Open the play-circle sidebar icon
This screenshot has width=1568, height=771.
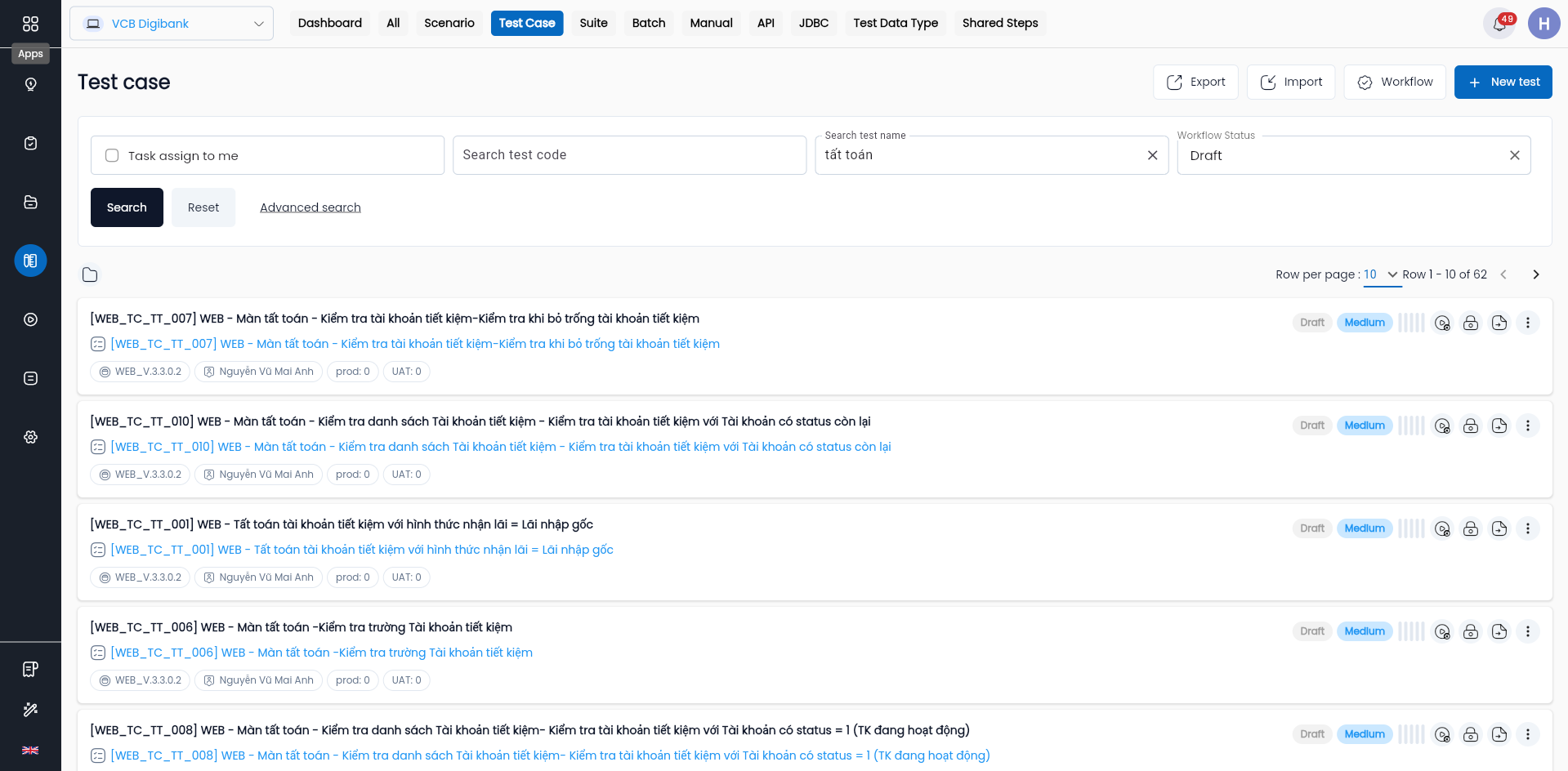tap(30, 319)
